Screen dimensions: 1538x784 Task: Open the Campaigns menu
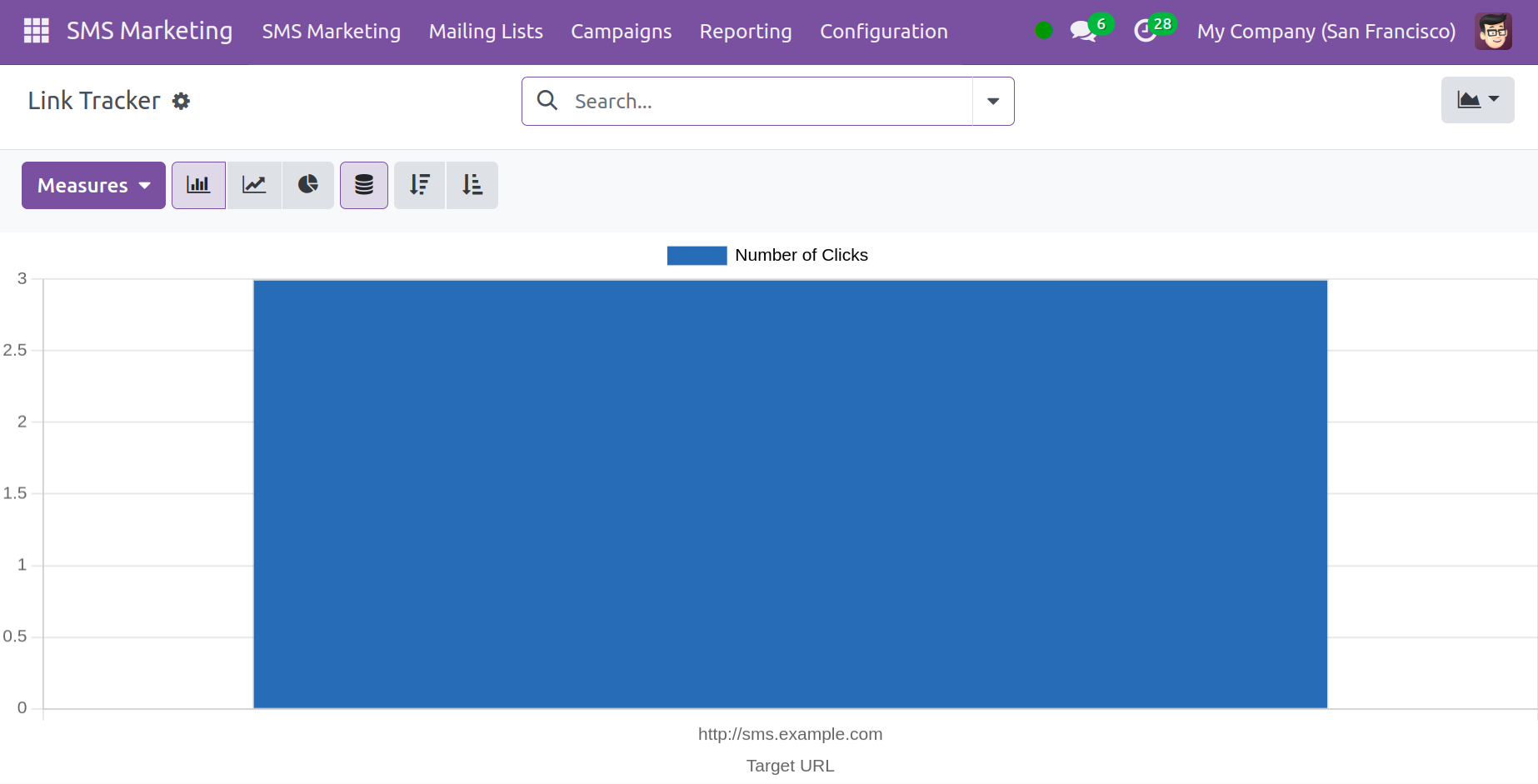tap(621, 32)
